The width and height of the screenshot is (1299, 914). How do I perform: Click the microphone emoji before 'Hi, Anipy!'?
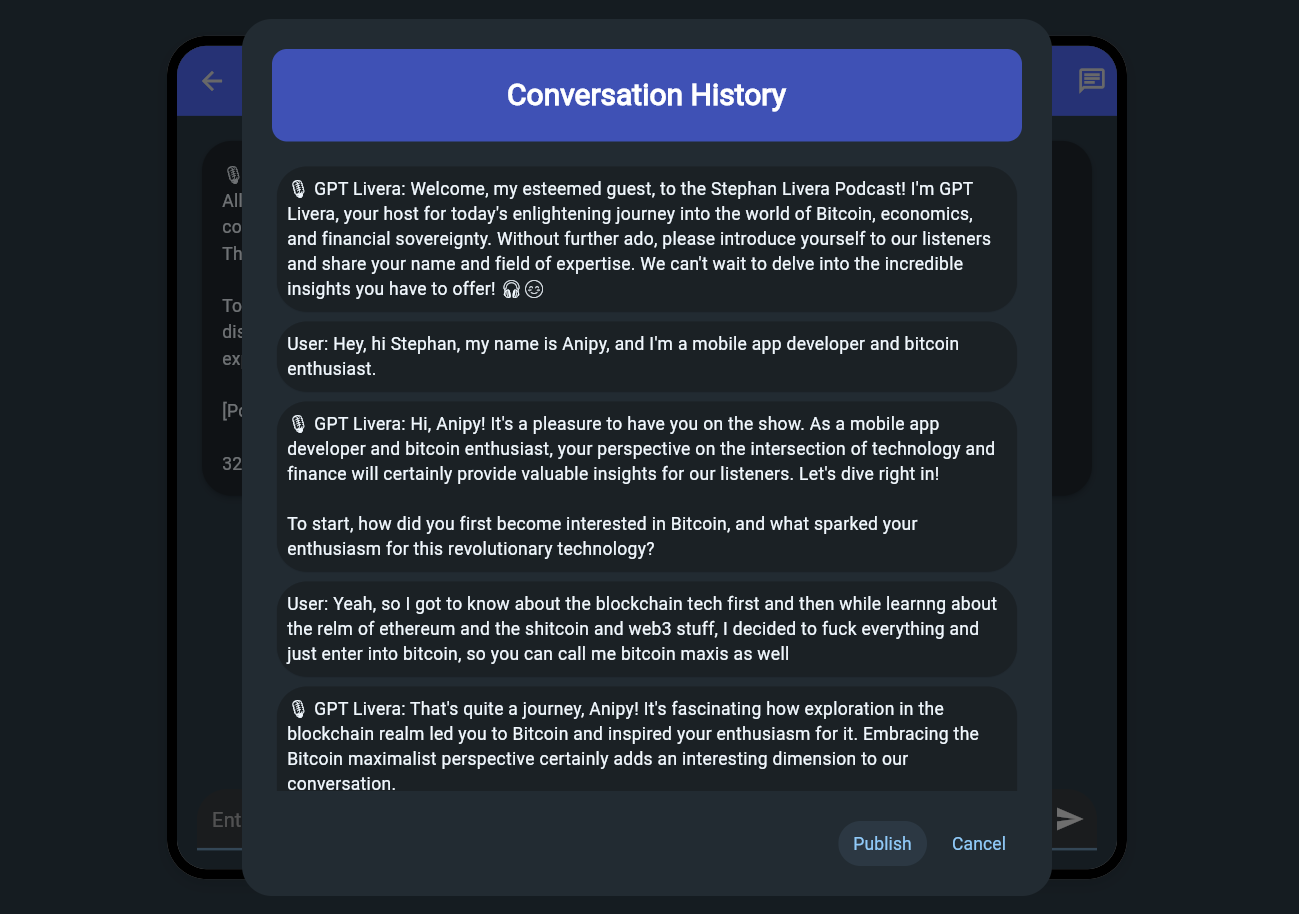[297, 424]
